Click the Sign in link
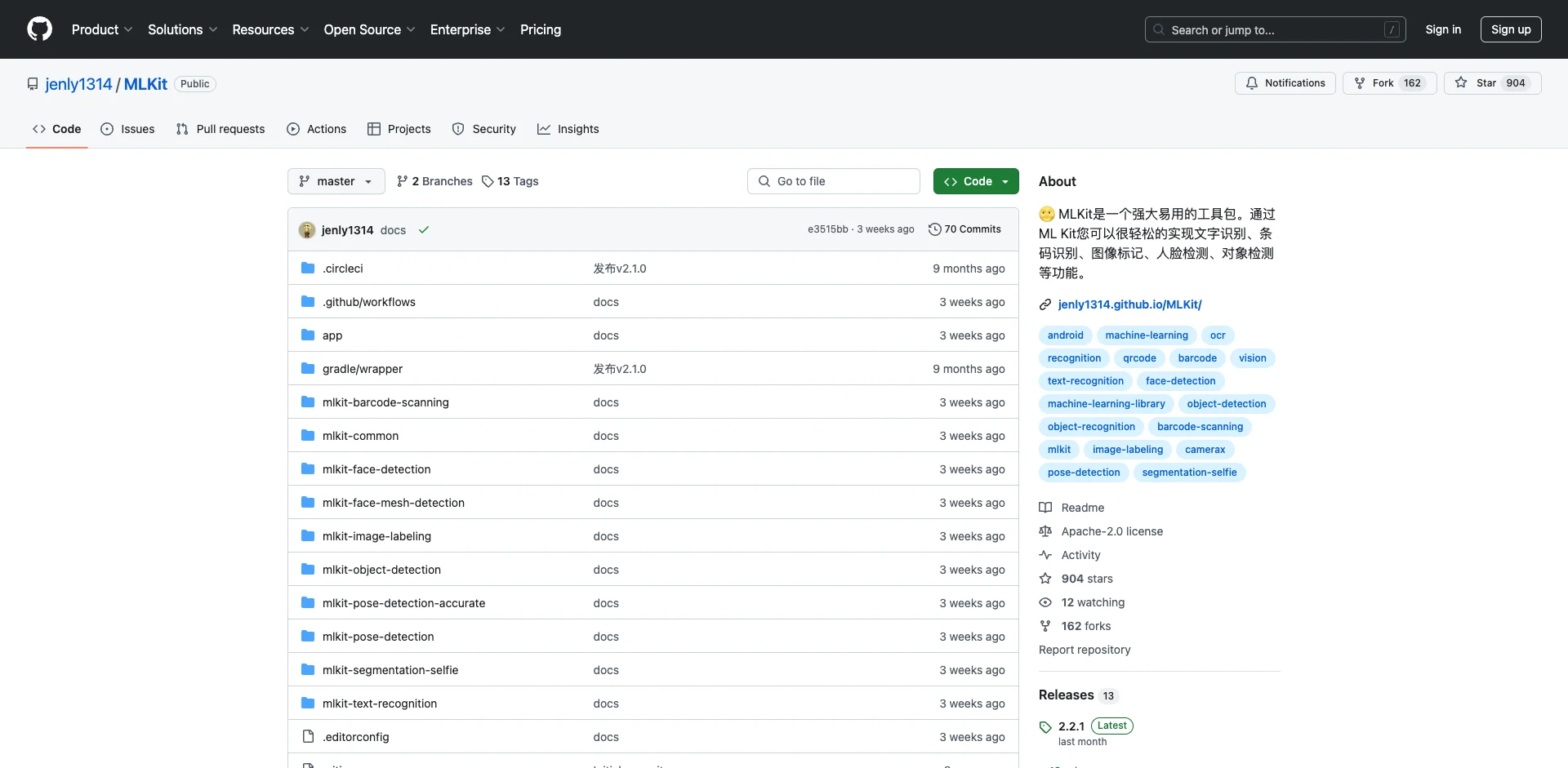 tap(1443, 29)
